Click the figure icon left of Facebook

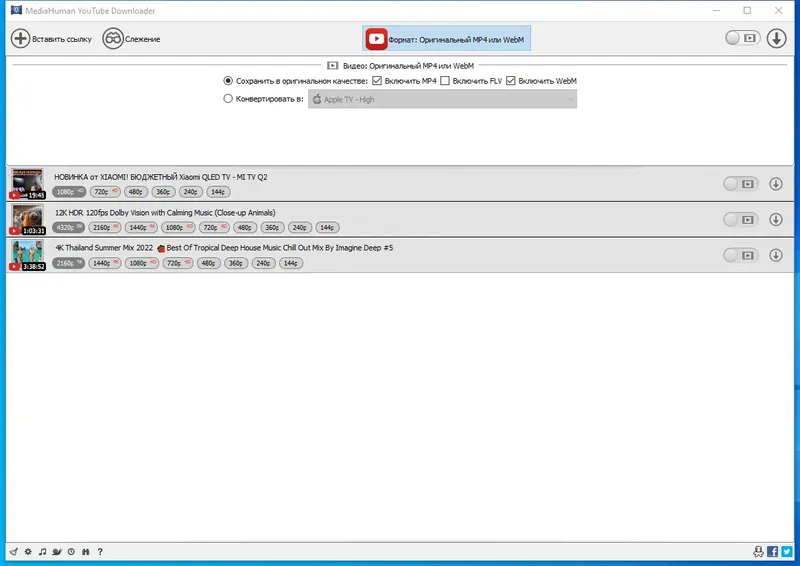pyautogui.click(x=758, y=551)
